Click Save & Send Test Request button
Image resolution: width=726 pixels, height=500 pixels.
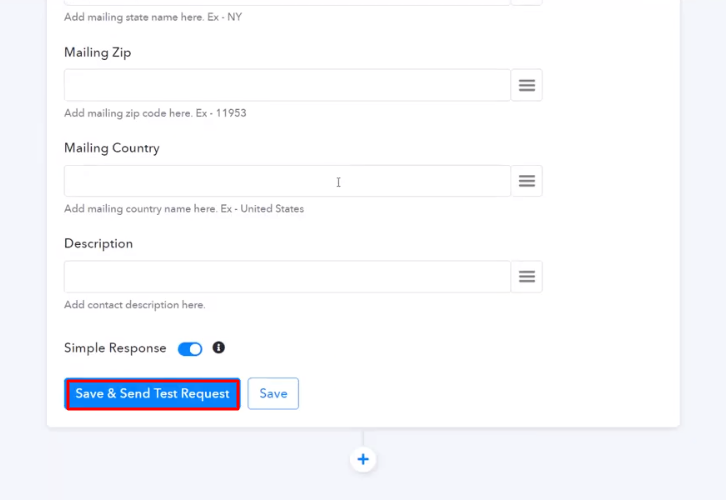(152, 394)
